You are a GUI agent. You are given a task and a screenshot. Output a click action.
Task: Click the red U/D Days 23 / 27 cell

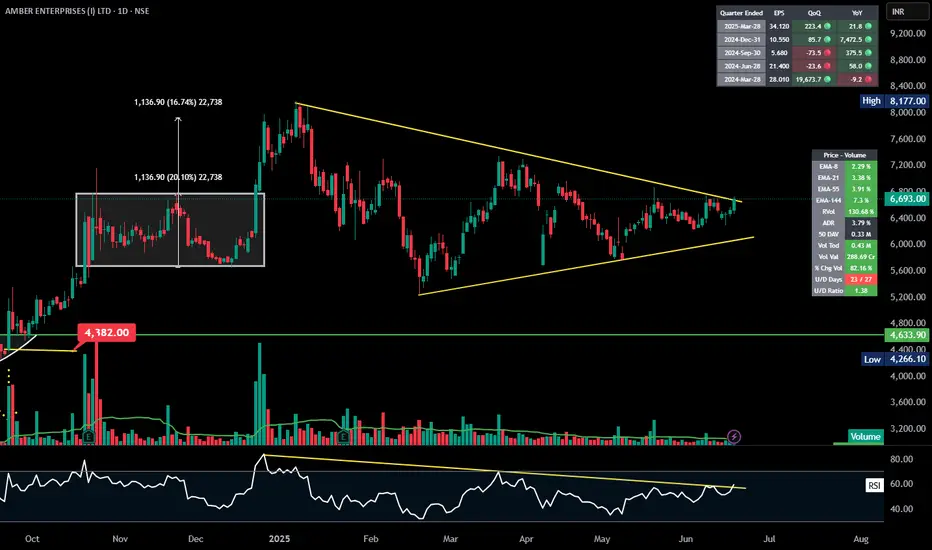tap(861, 279)
